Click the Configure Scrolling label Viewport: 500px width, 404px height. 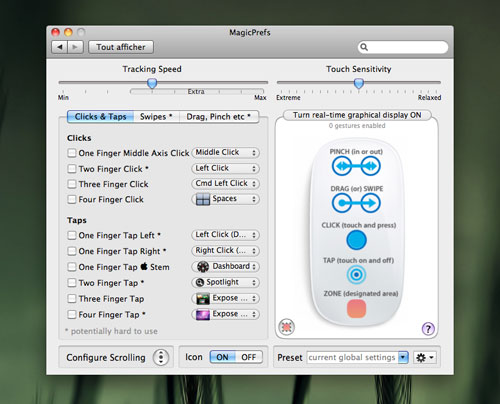106,358
